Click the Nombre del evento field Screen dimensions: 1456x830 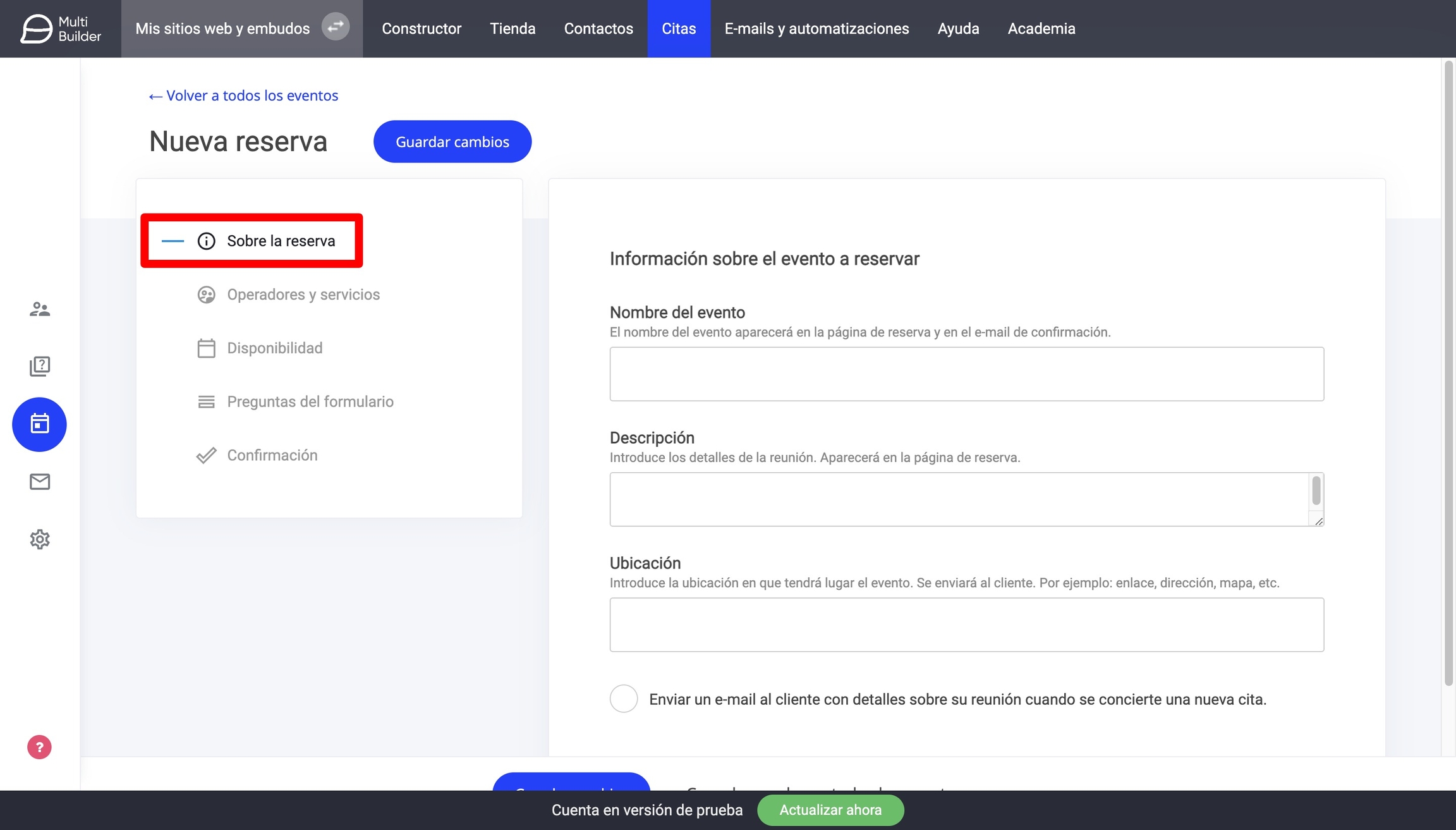[x=966, y=374]
